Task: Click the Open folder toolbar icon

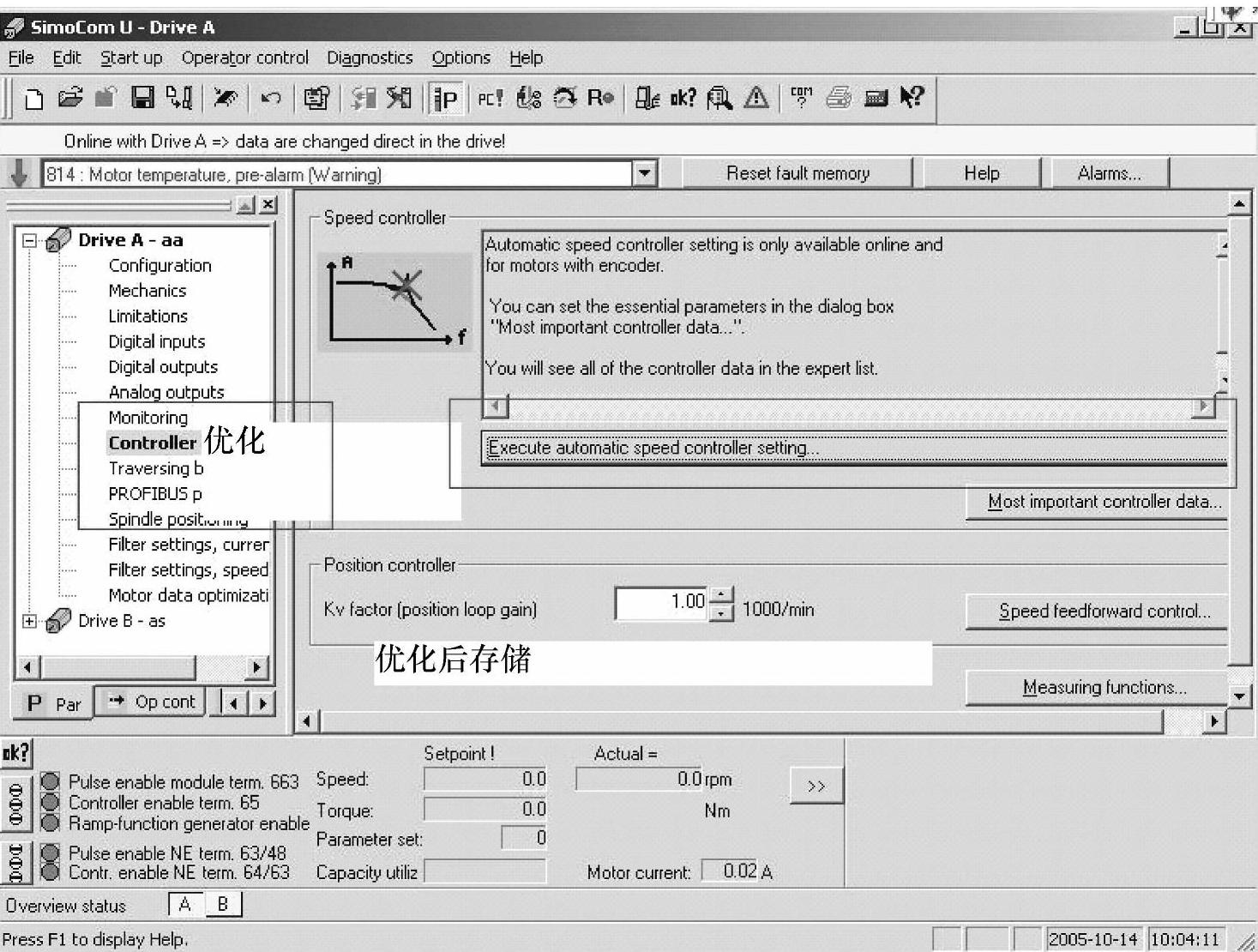Action: click(x=70, y=99)
